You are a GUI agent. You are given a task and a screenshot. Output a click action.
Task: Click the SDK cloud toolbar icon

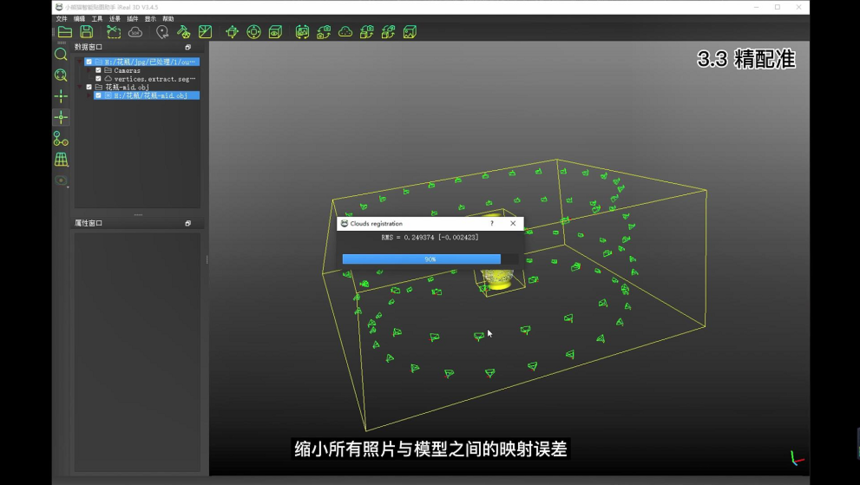click(x=135, y=32)
